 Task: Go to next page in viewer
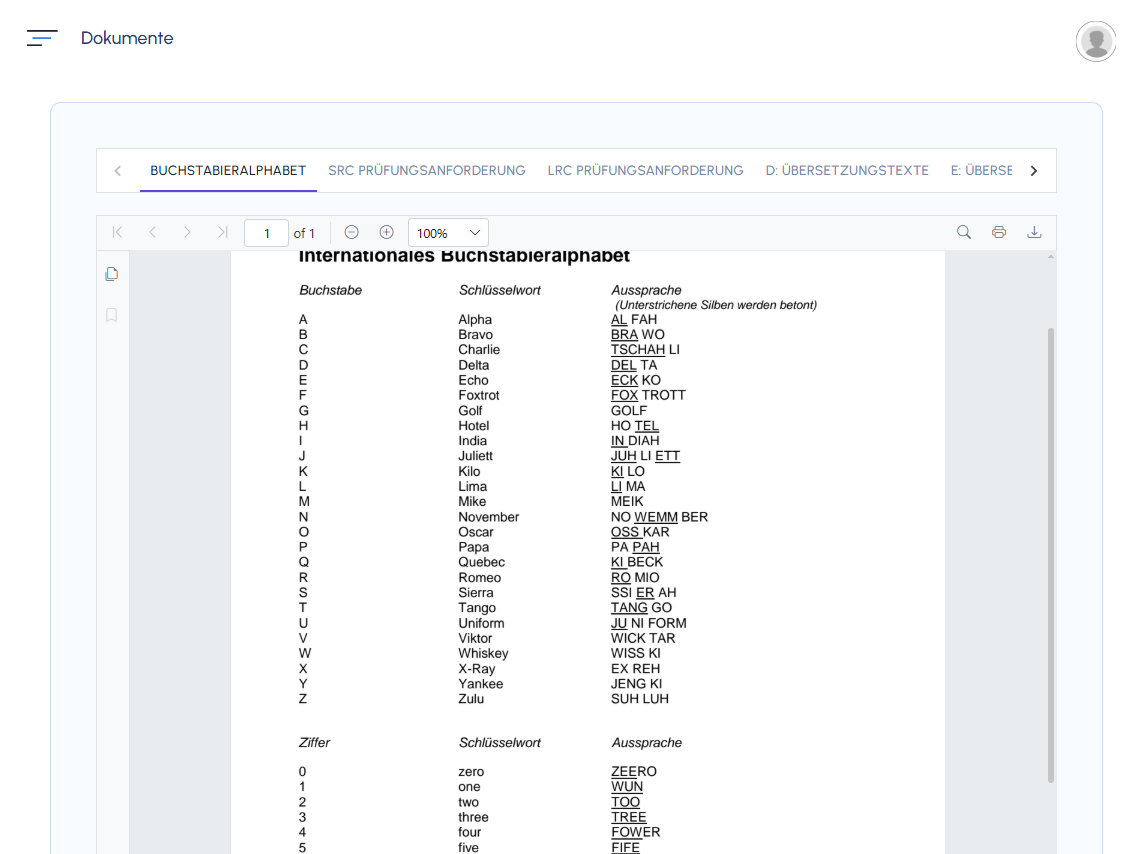coord(188,233)
